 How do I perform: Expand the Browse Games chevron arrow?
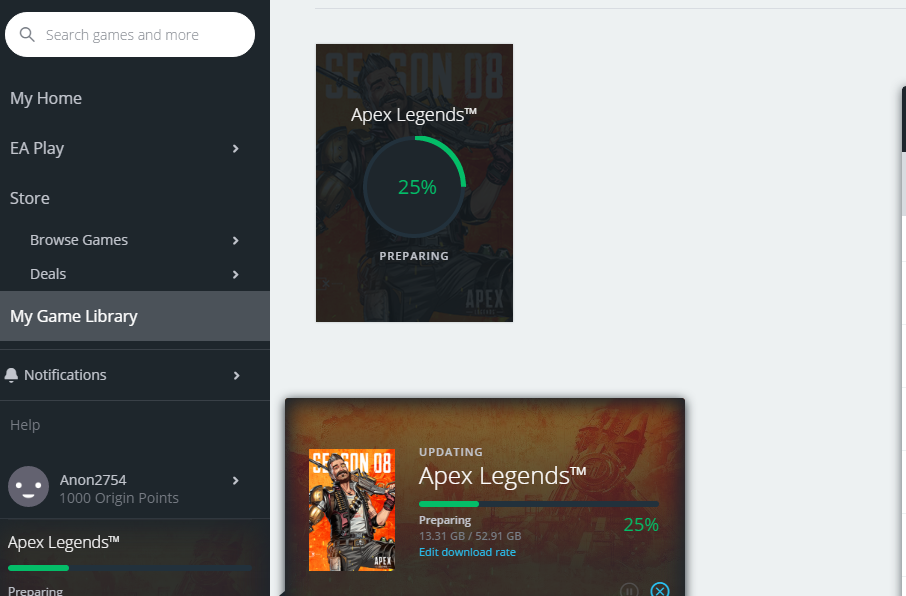235,240
